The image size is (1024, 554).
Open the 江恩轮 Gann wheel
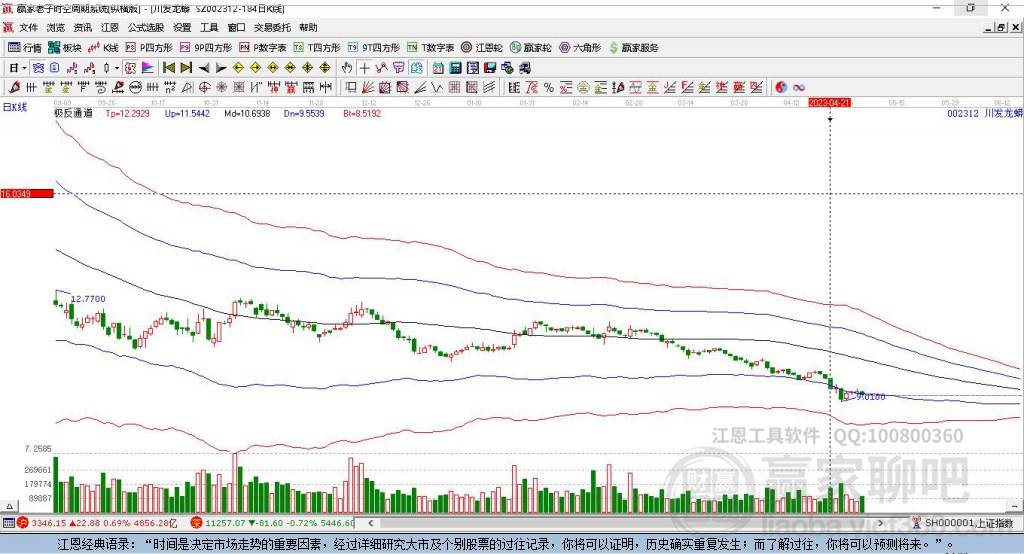482,48
